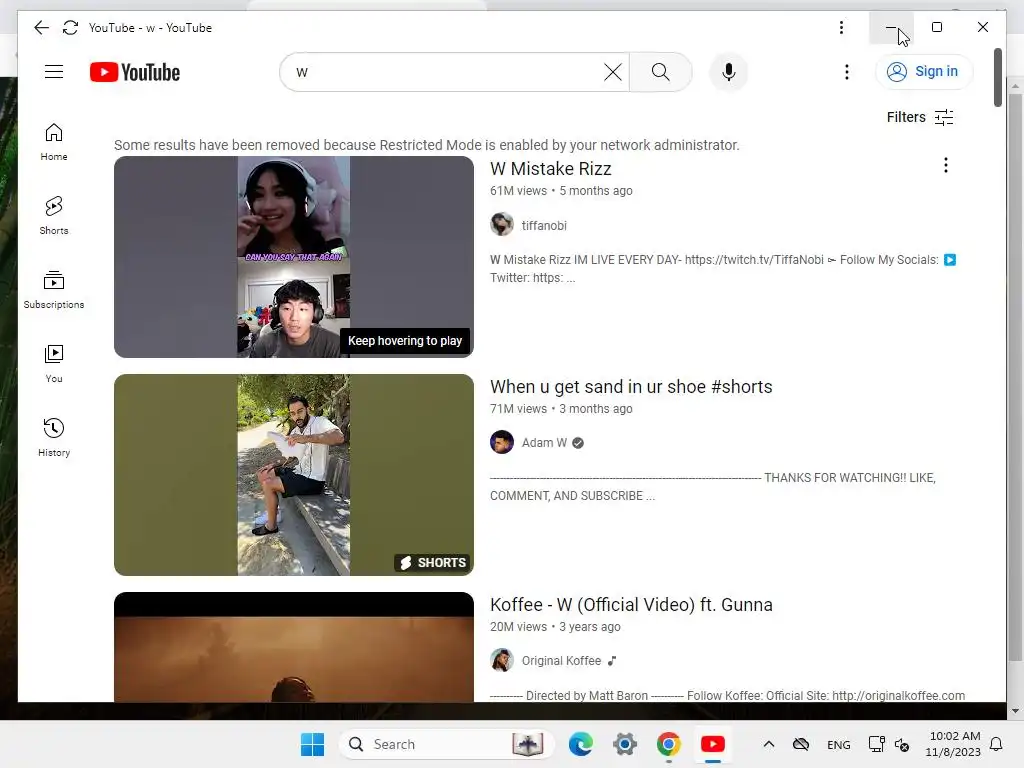This screenshot has width=1024, height=768.
Task: Click the '61M views' text
Action: [x=518, y=191]
